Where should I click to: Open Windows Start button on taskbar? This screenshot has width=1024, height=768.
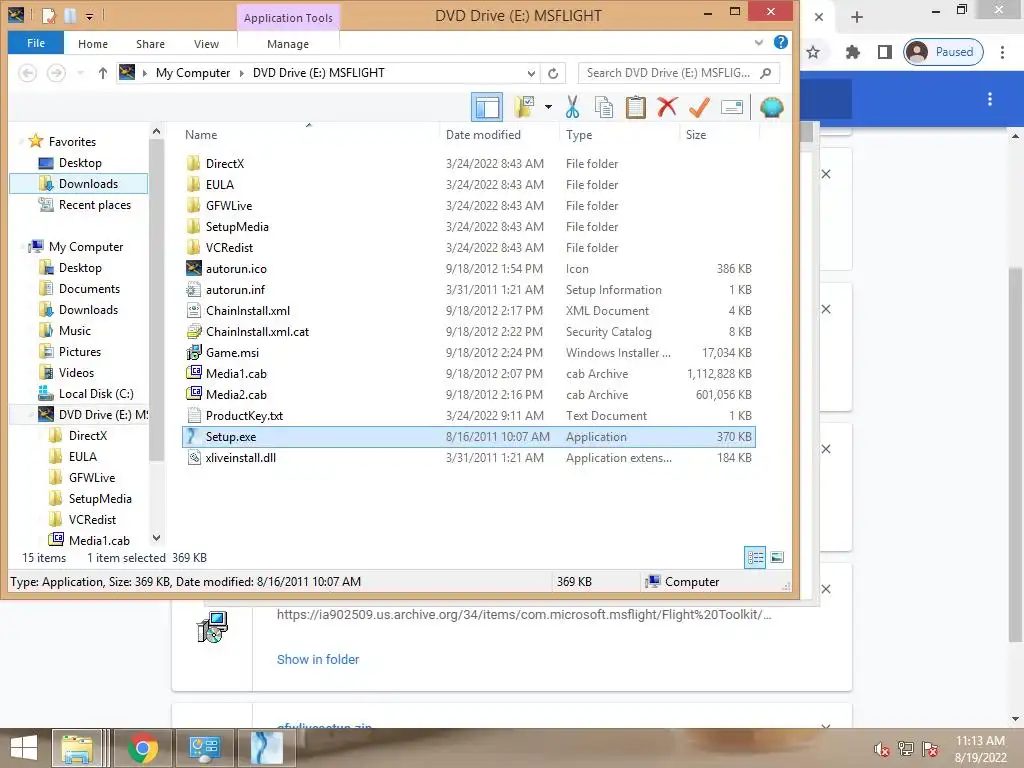pos(24,748)
